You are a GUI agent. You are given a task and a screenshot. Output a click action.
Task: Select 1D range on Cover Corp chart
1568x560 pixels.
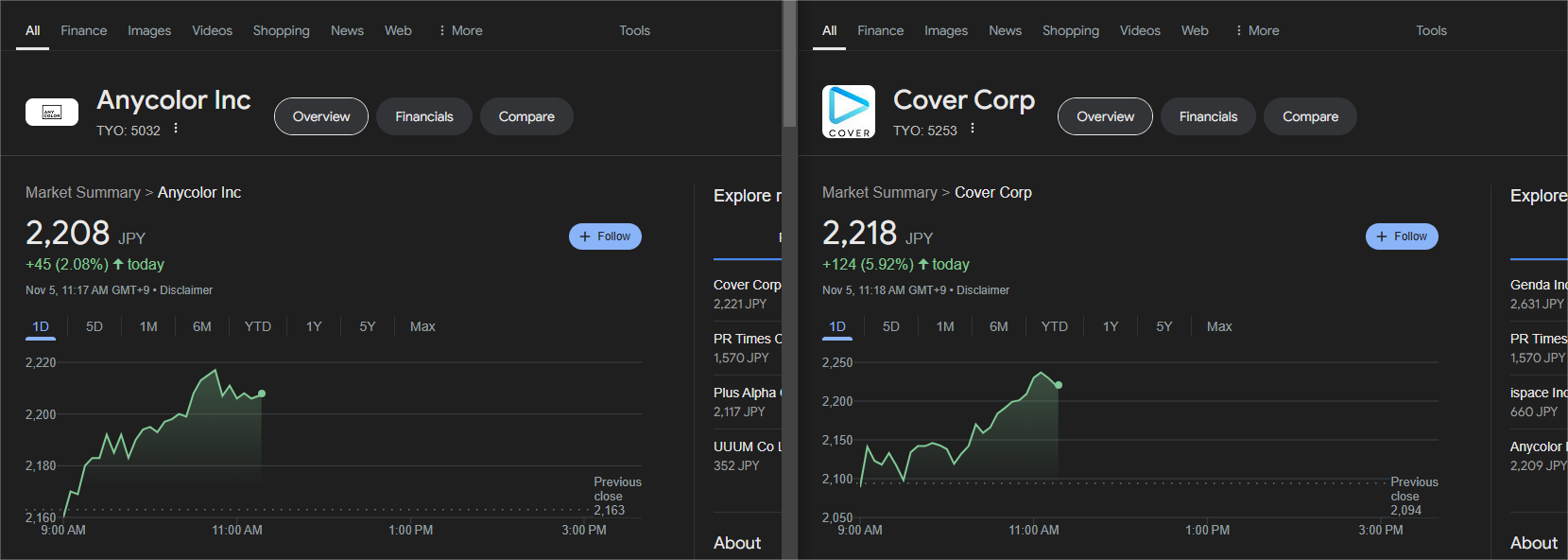837,326
